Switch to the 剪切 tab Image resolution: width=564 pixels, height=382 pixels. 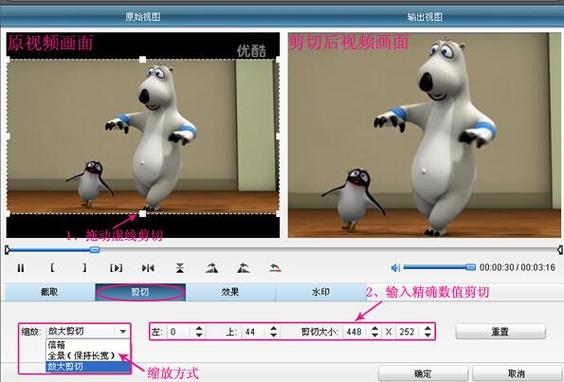point(140,292)
